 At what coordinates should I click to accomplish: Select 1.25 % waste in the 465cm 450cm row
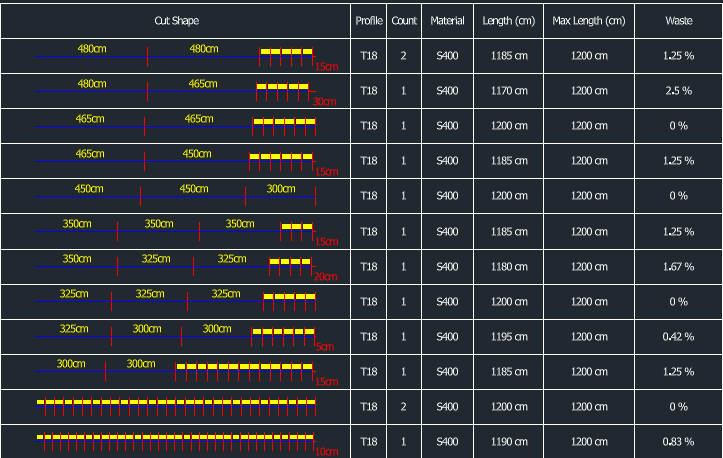(x=679, y=161)
